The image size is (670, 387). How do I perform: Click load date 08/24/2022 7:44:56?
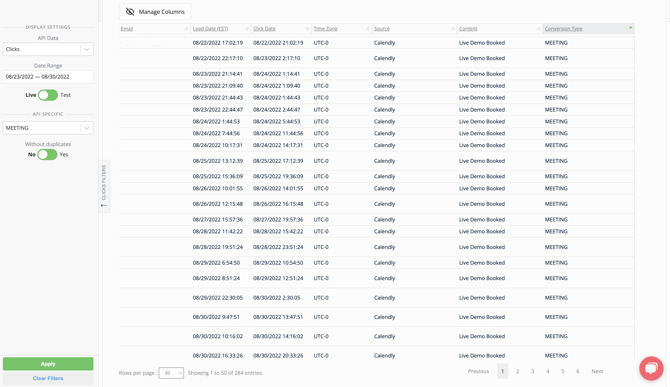click(216, 133)
